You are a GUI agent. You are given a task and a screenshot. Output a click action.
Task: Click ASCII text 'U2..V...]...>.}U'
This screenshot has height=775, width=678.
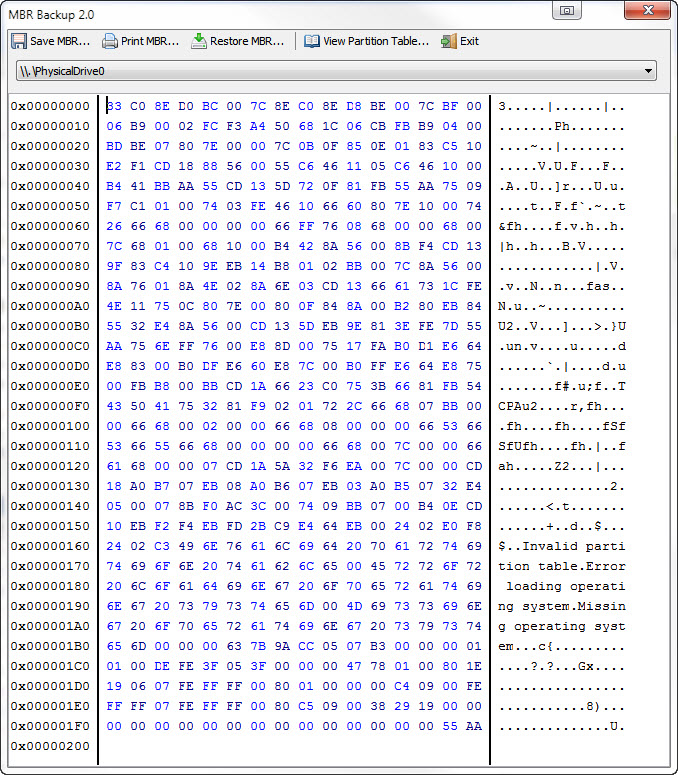click(562, 326)
